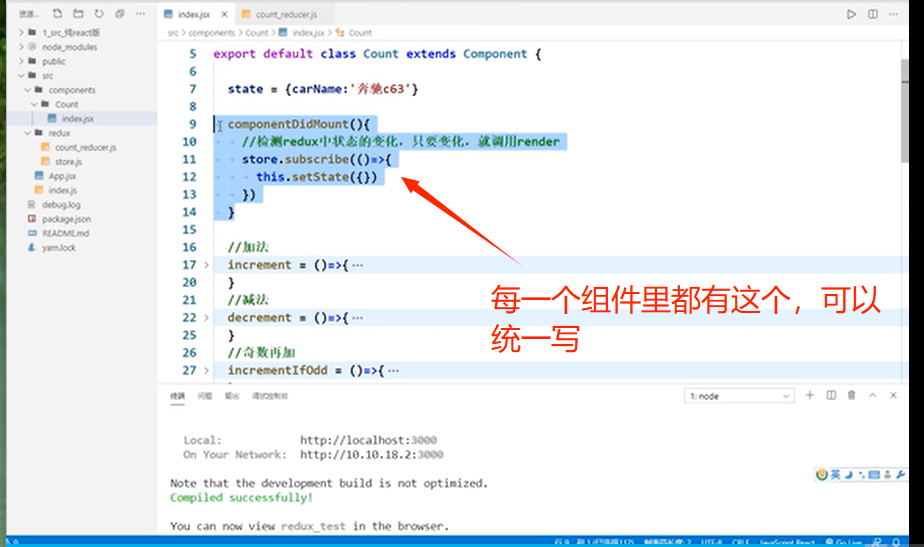Click the state = {carName} line

pyautogui.click(x=323, y=89)
